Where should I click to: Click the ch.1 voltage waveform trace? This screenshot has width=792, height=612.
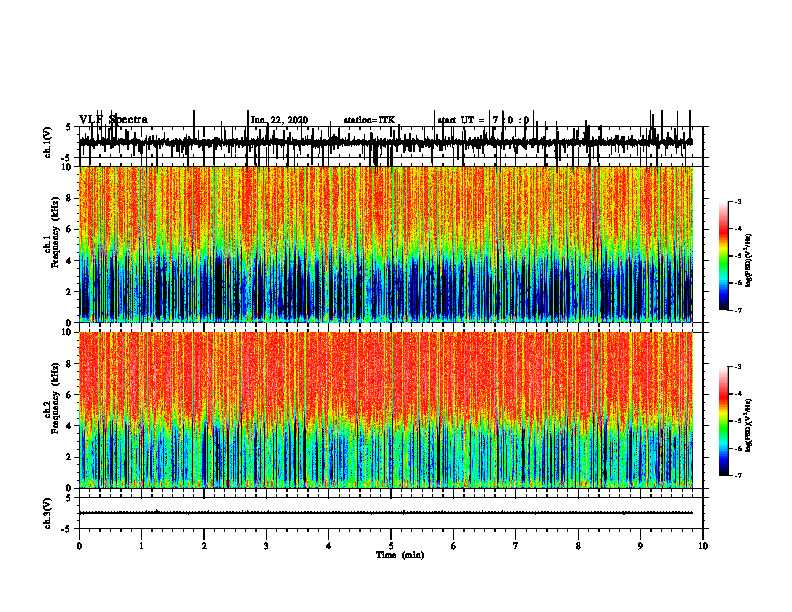pyautogui.click(x=386, y=142)
